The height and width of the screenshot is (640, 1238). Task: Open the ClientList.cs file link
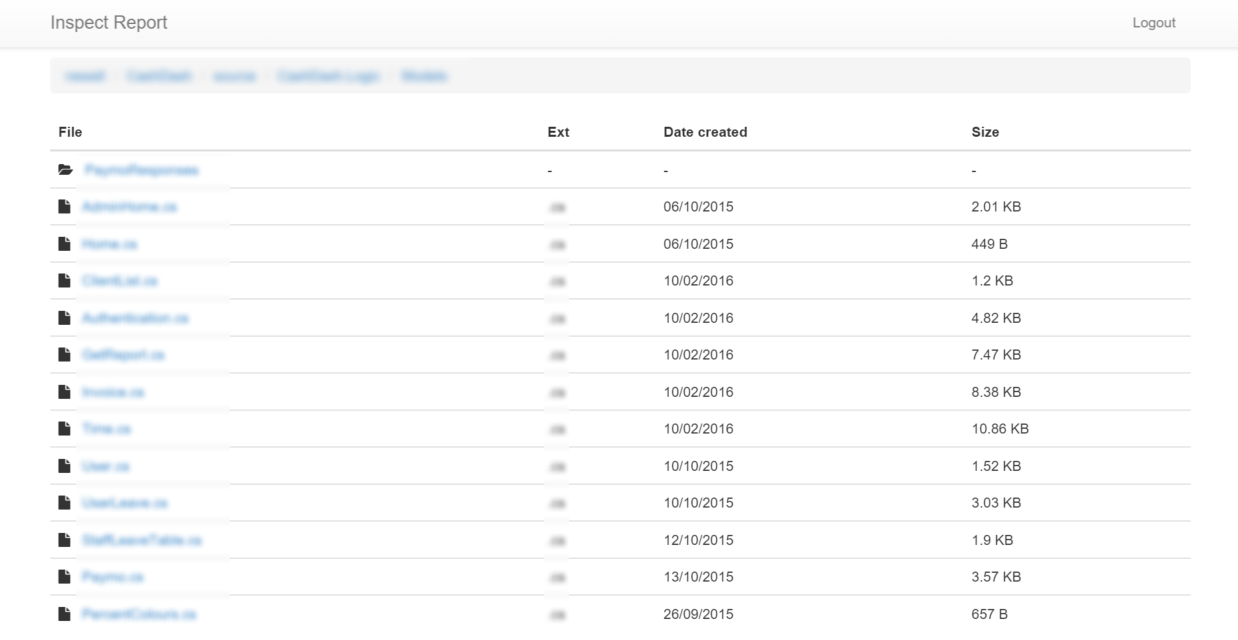tap(120, 281)
